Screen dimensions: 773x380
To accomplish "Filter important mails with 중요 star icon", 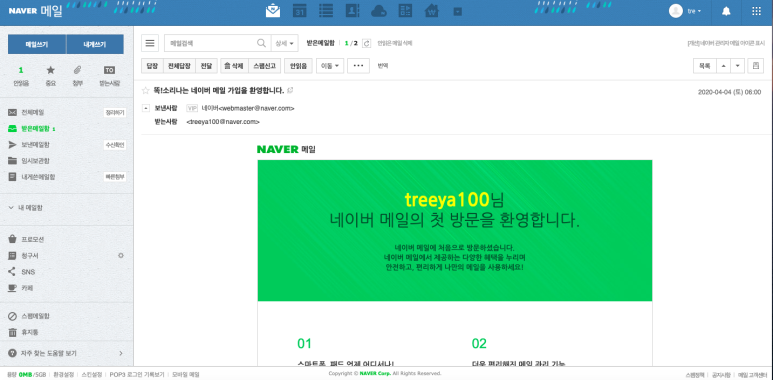I will point(50,76).
